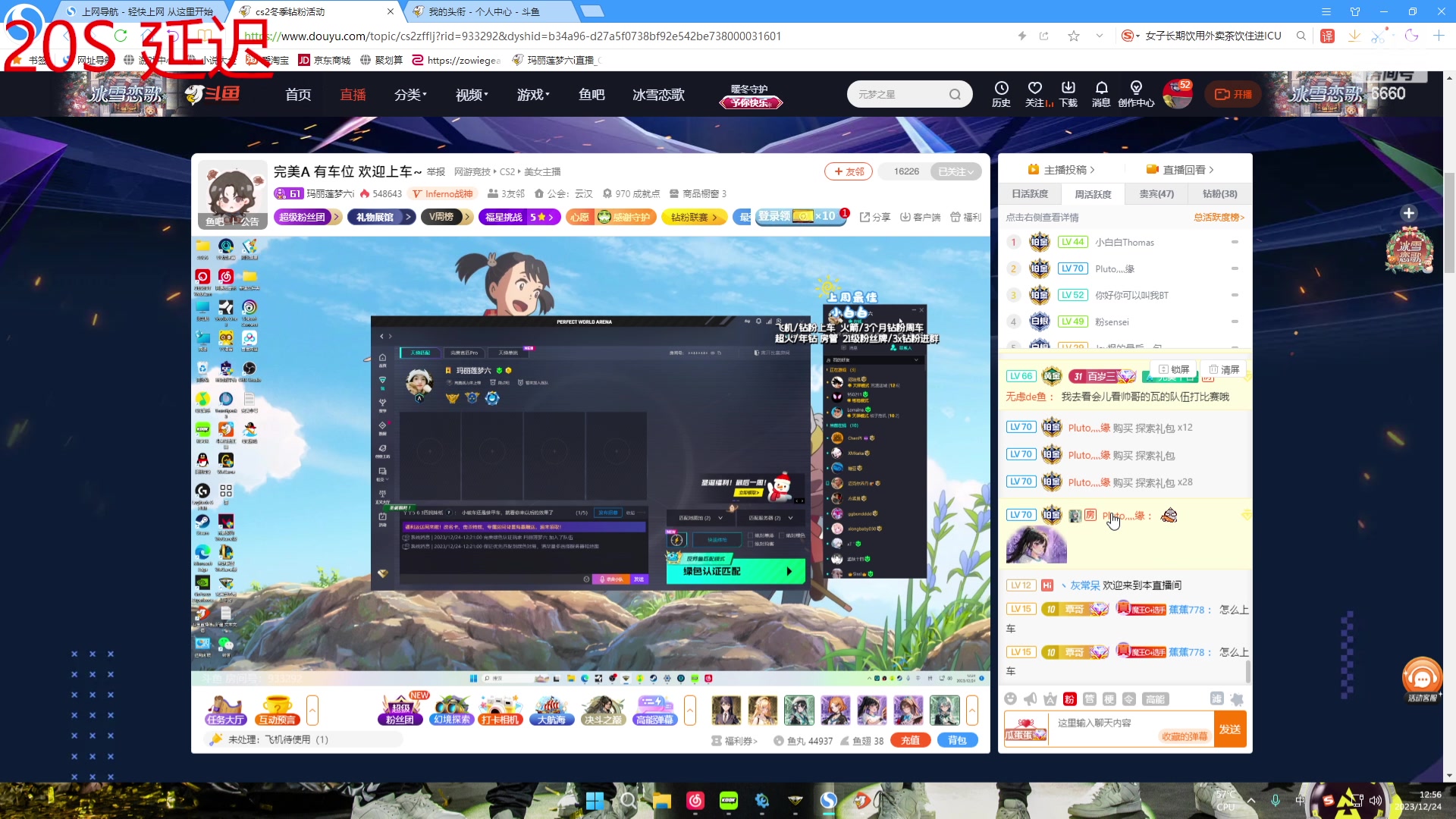The height and width of the screenshot is (819, 1456).
Task: Expand the 游戏 nav dropdown
Action: [x=533, y=95]
